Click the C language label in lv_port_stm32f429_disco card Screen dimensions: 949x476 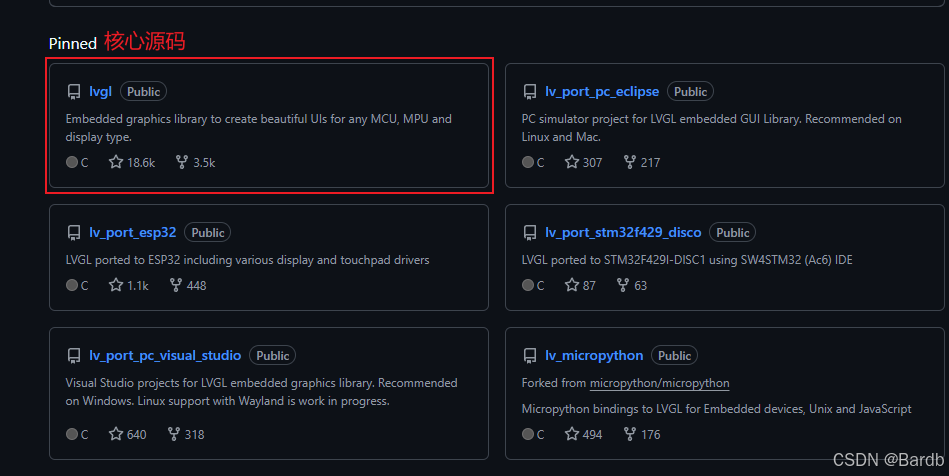tap(540, 286)
